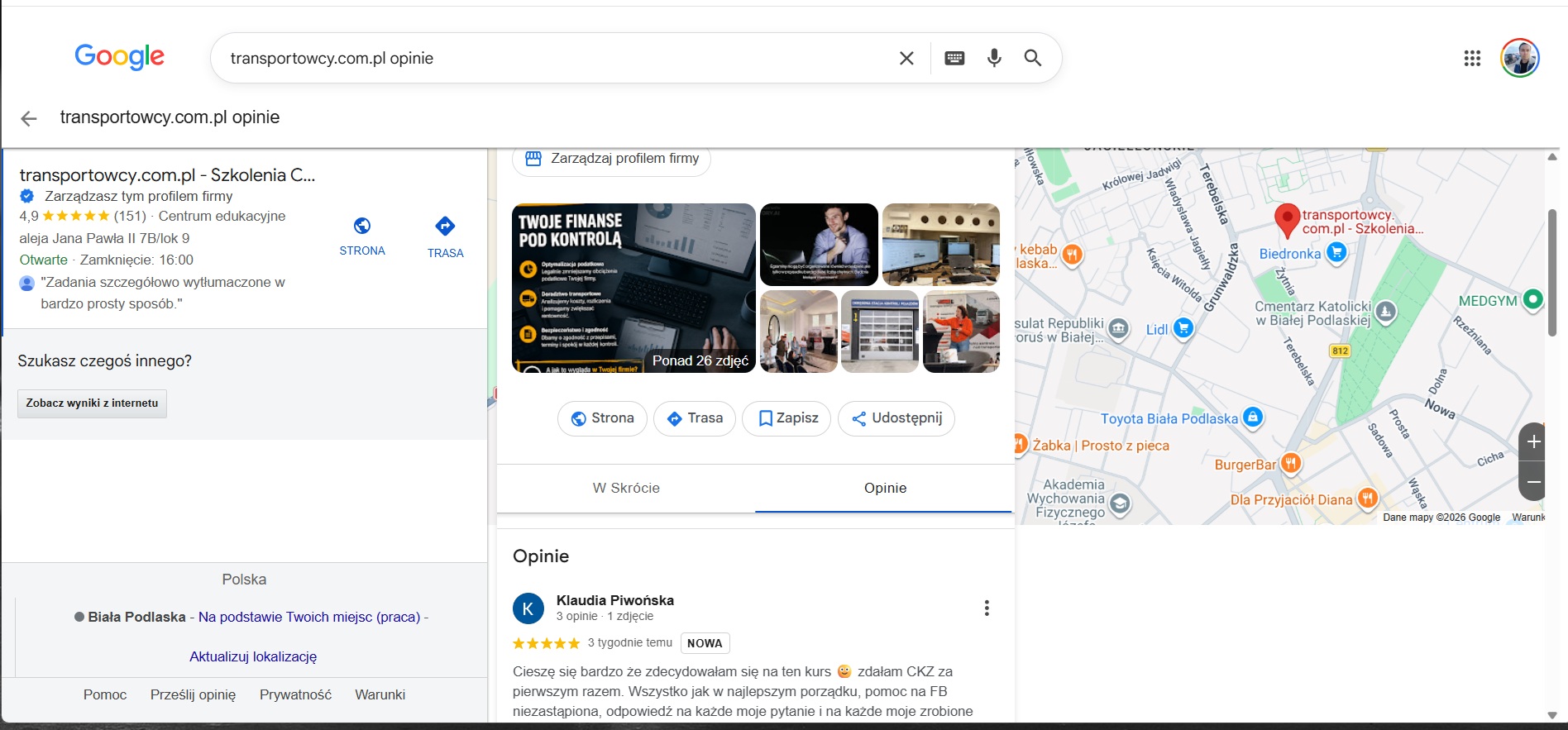1568x730 pixels.
Task: Click the Lidl shop marker on map
Action: (x=1183, y=328)
